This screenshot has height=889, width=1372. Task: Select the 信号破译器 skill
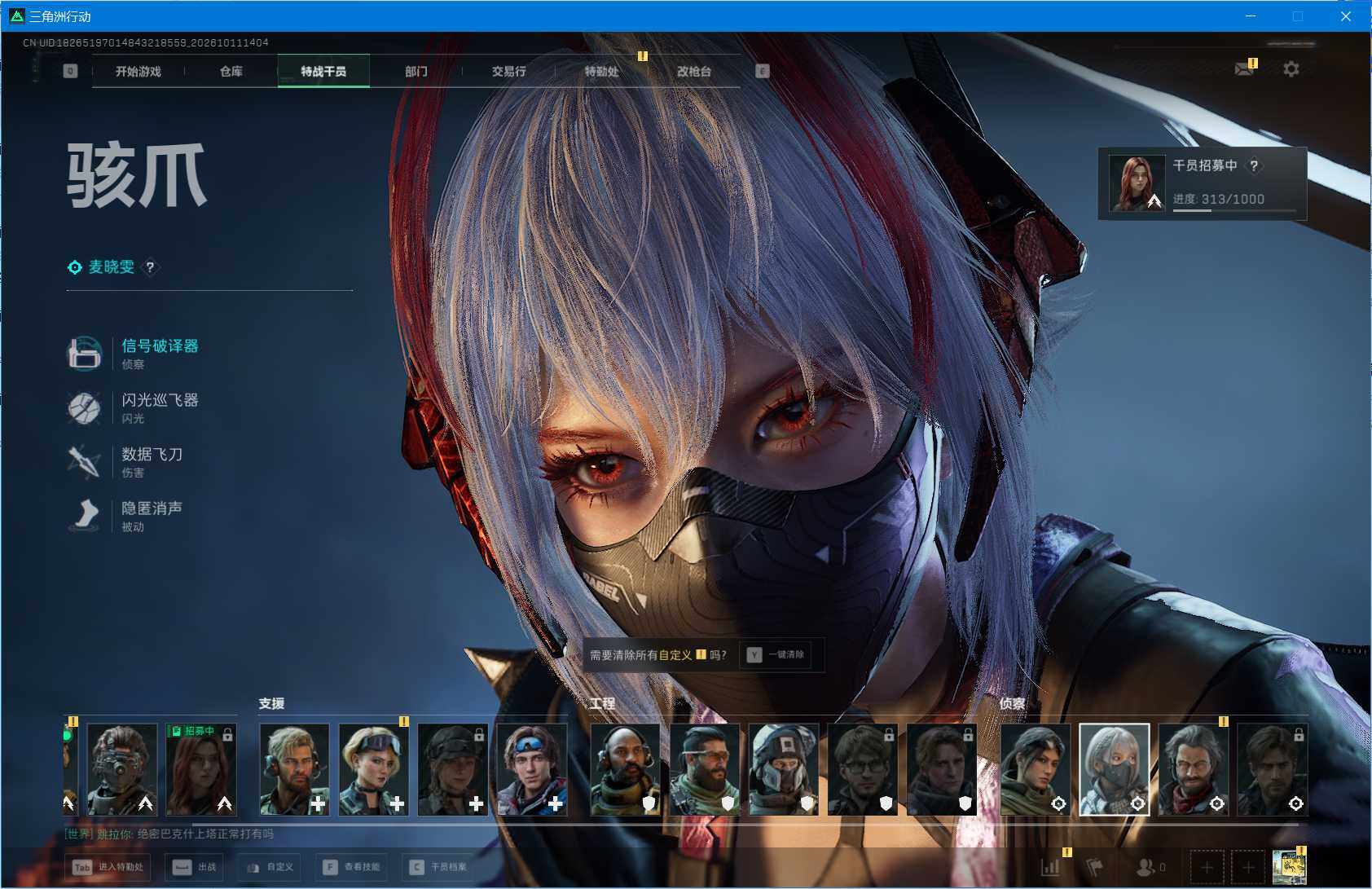[x=134, y=354]
